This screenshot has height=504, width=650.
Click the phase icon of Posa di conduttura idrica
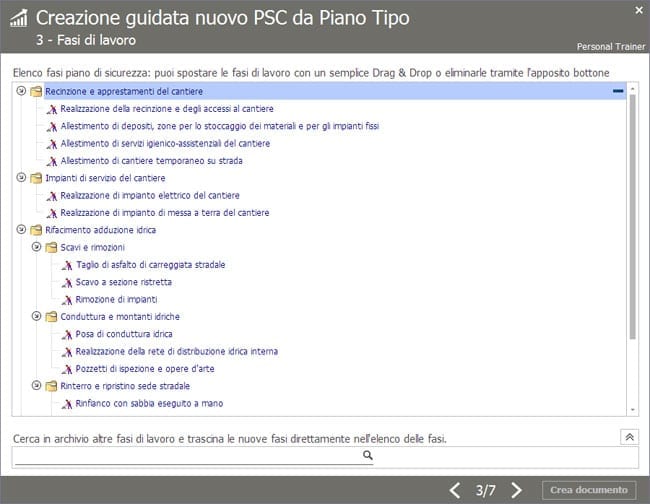point(67,334)
